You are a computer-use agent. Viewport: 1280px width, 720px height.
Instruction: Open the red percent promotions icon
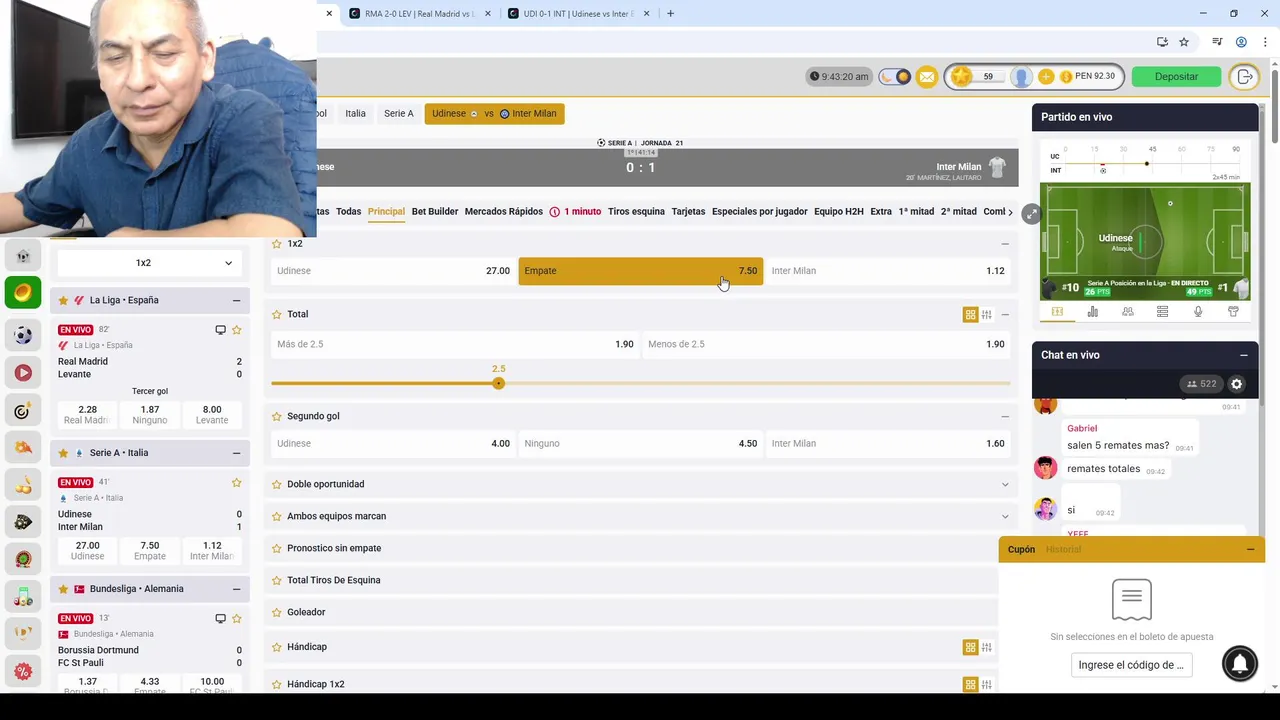[23, 671]
